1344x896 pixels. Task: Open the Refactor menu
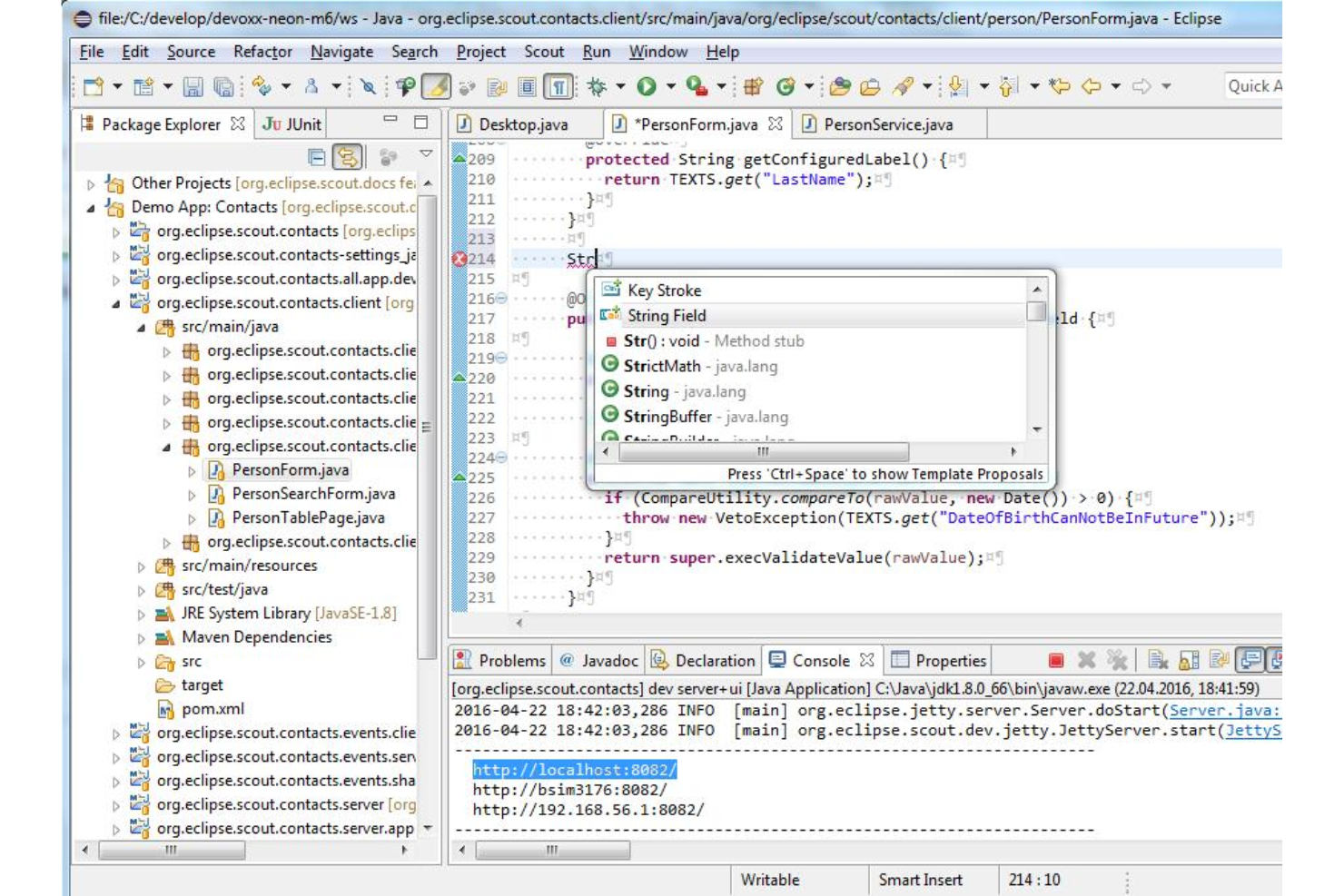point(262,52)
